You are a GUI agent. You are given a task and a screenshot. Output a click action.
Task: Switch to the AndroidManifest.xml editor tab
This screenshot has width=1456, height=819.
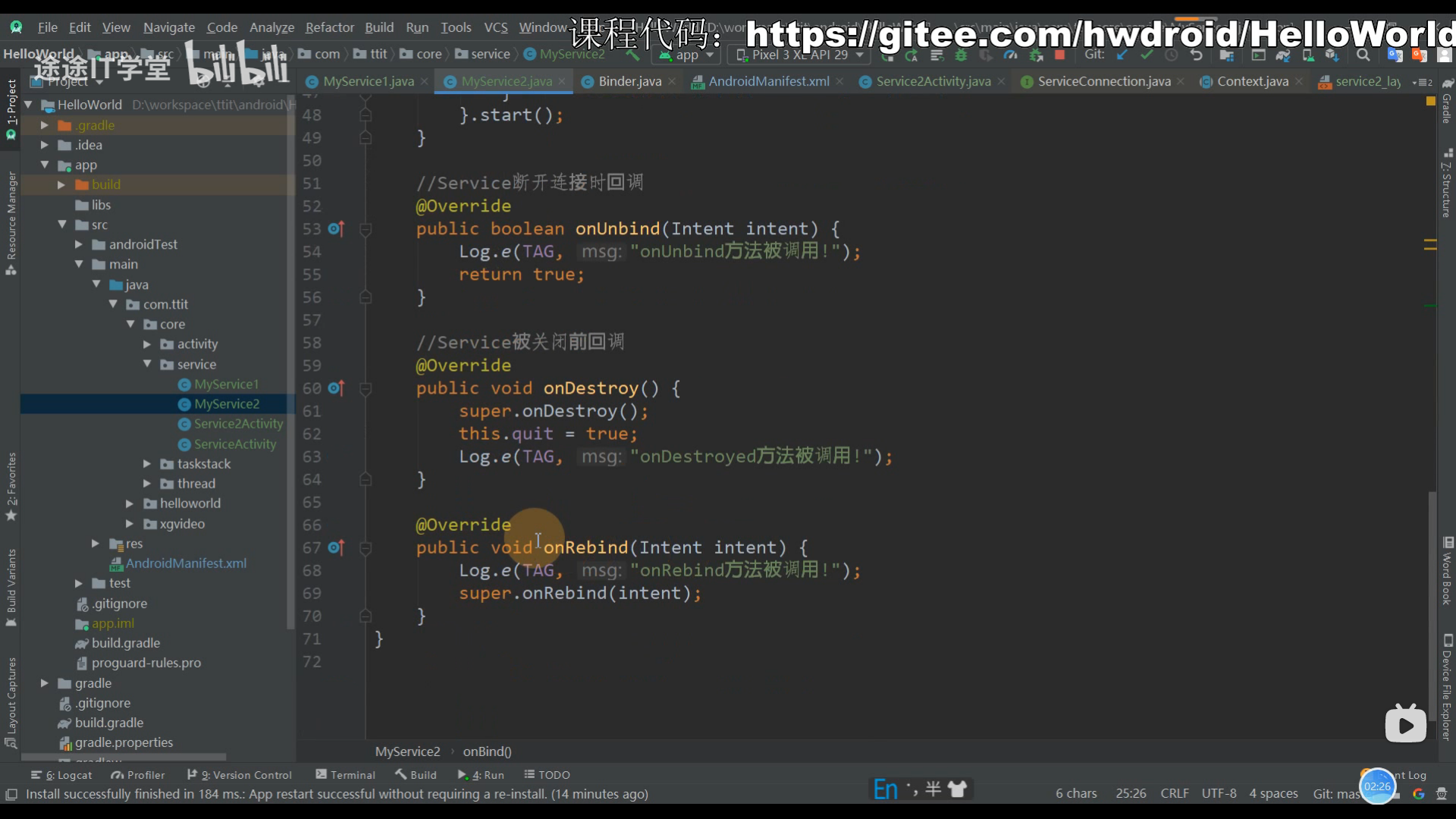point(769,81)
